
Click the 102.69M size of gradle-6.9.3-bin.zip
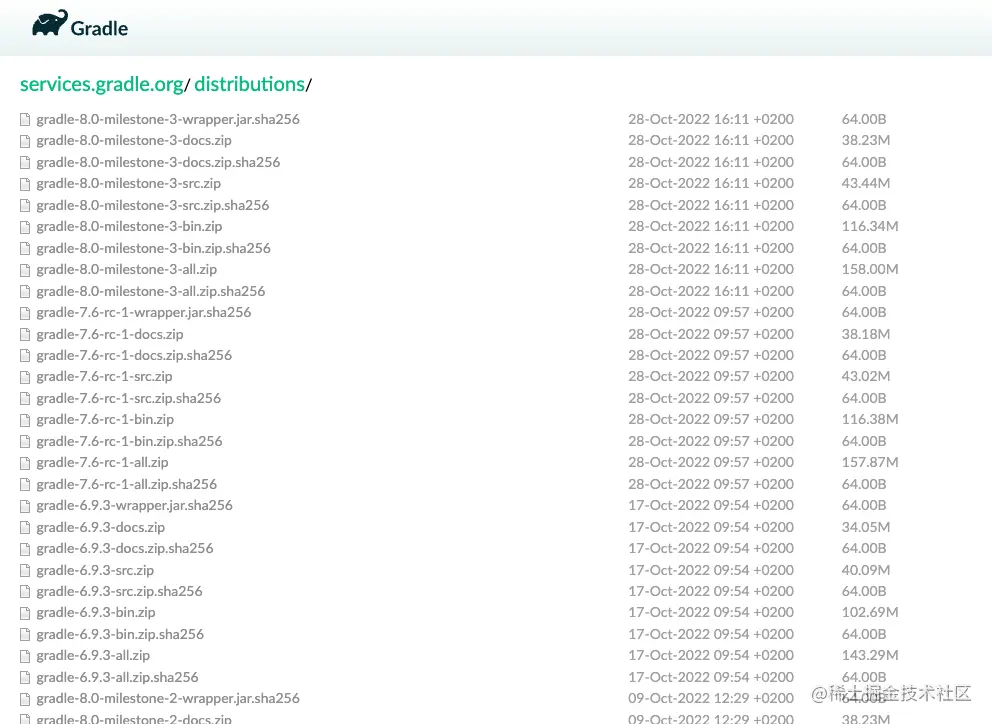point(870,612)
